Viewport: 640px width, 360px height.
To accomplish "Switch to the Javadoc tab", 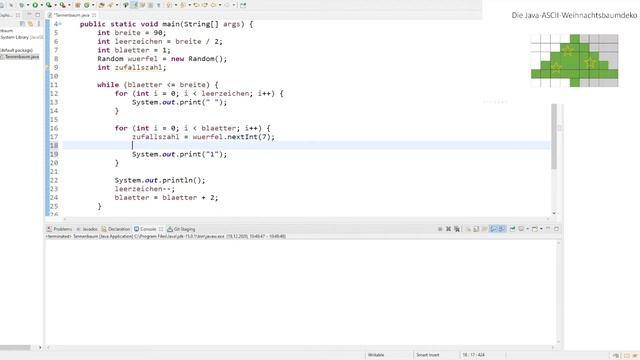I will click(87, 229).
